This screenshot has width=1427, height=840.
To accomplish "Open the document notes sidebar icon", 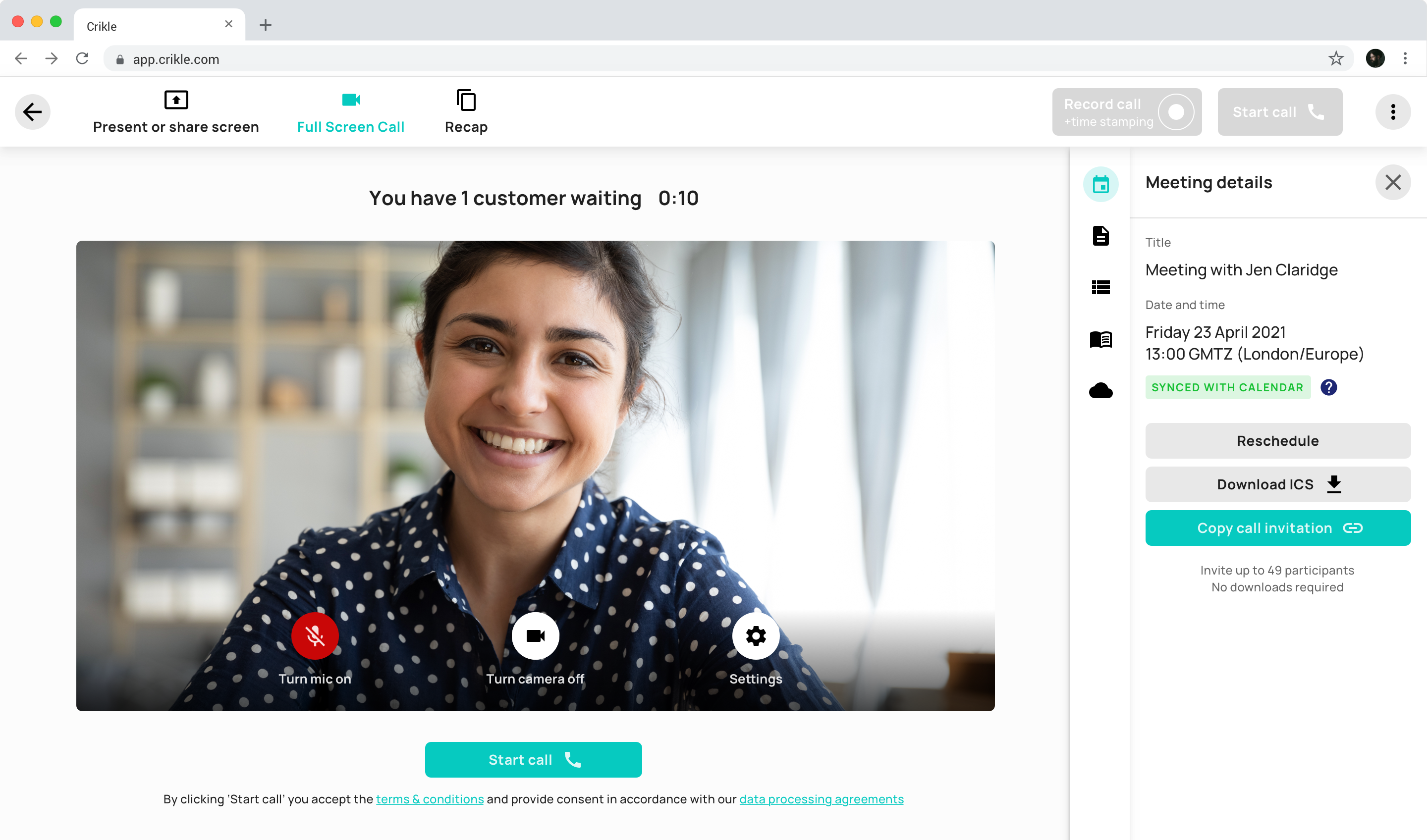I will [1100, 235].
